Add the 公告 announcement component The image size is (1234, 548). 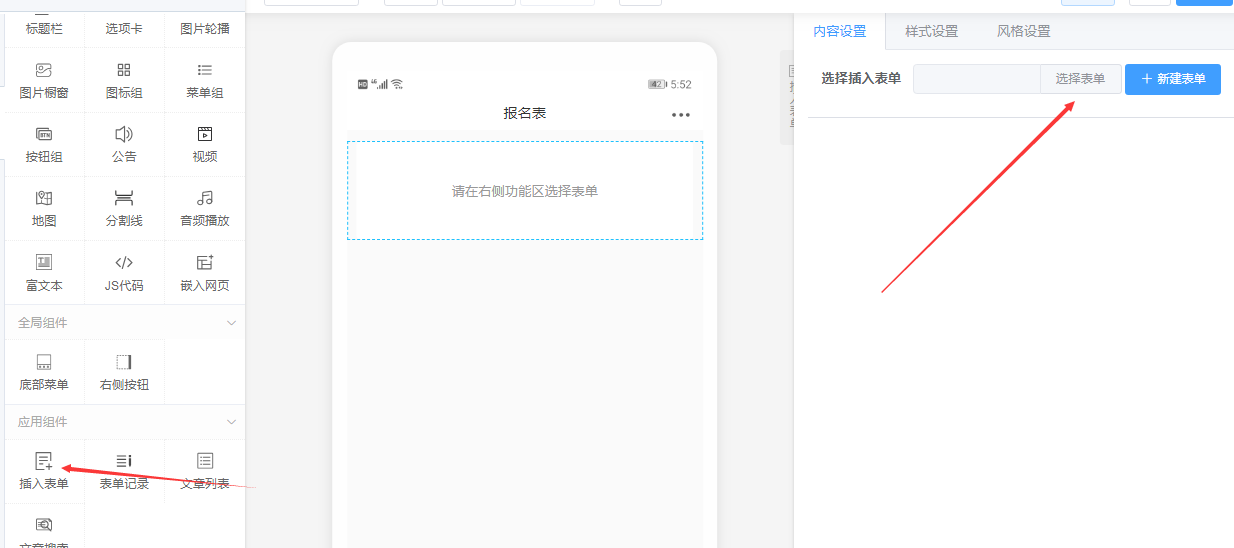pyautogui.click(x=124, y=144)
